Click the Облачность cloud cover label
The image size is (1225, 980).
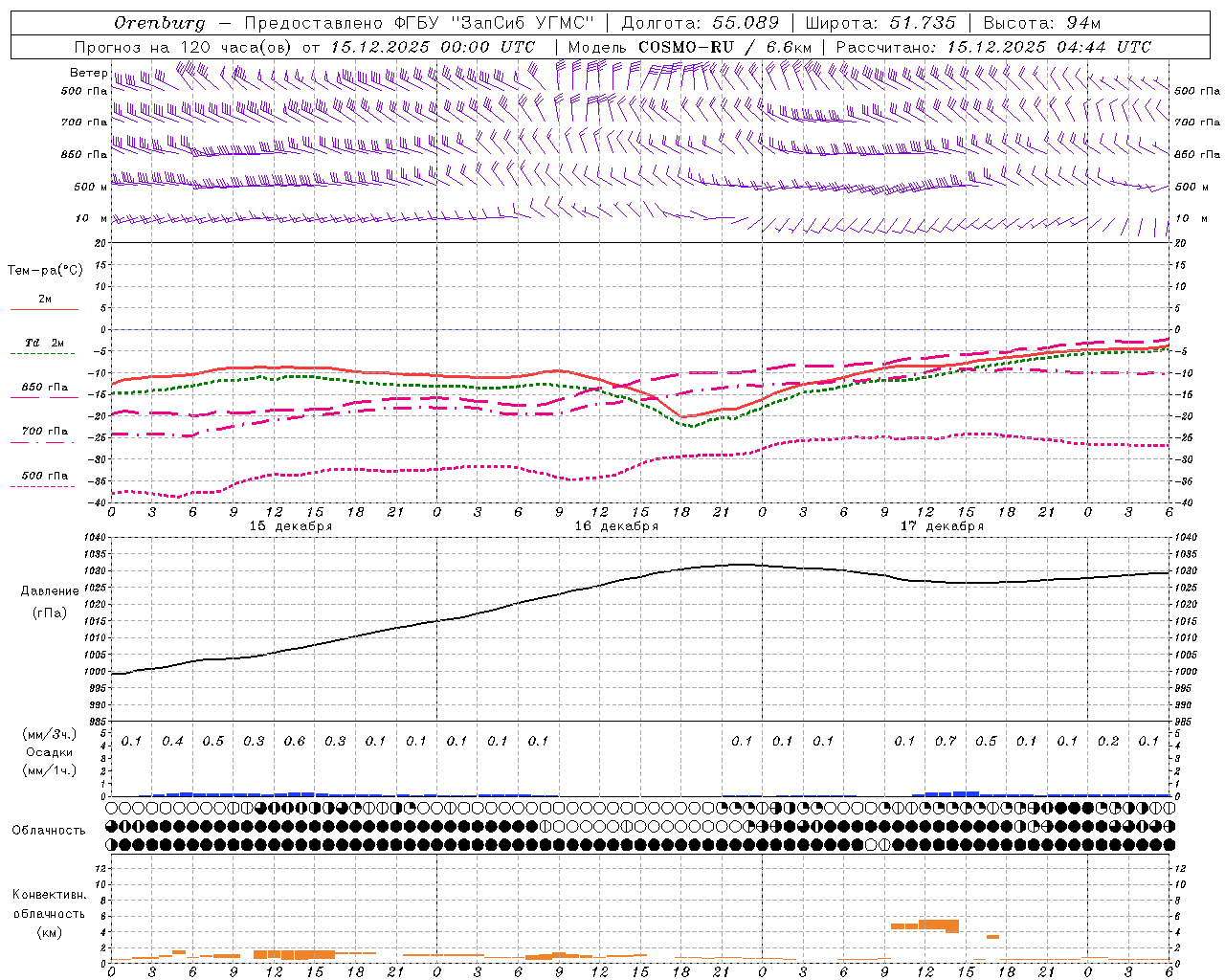pyautogui.click(x=48, y=831)
